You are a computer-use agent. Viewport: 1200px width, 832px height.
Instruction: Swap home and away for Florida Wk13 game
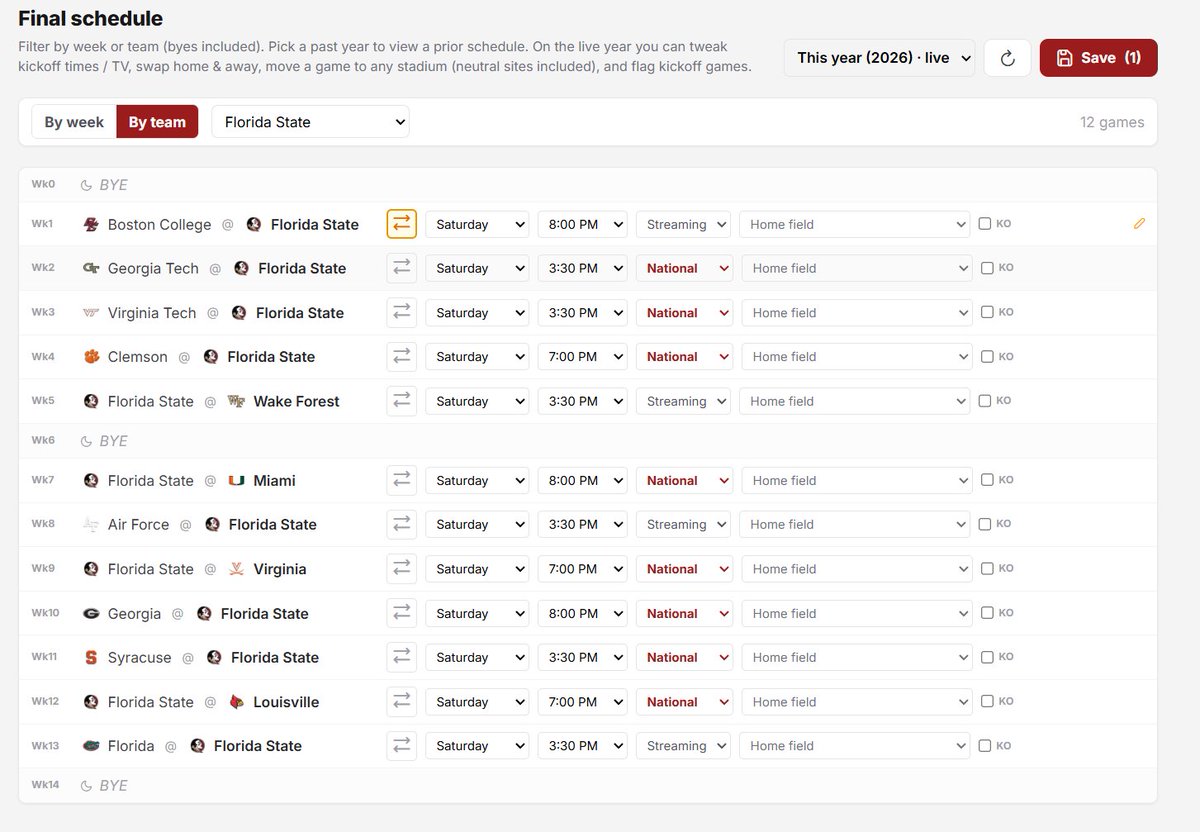tap(402, 745)
